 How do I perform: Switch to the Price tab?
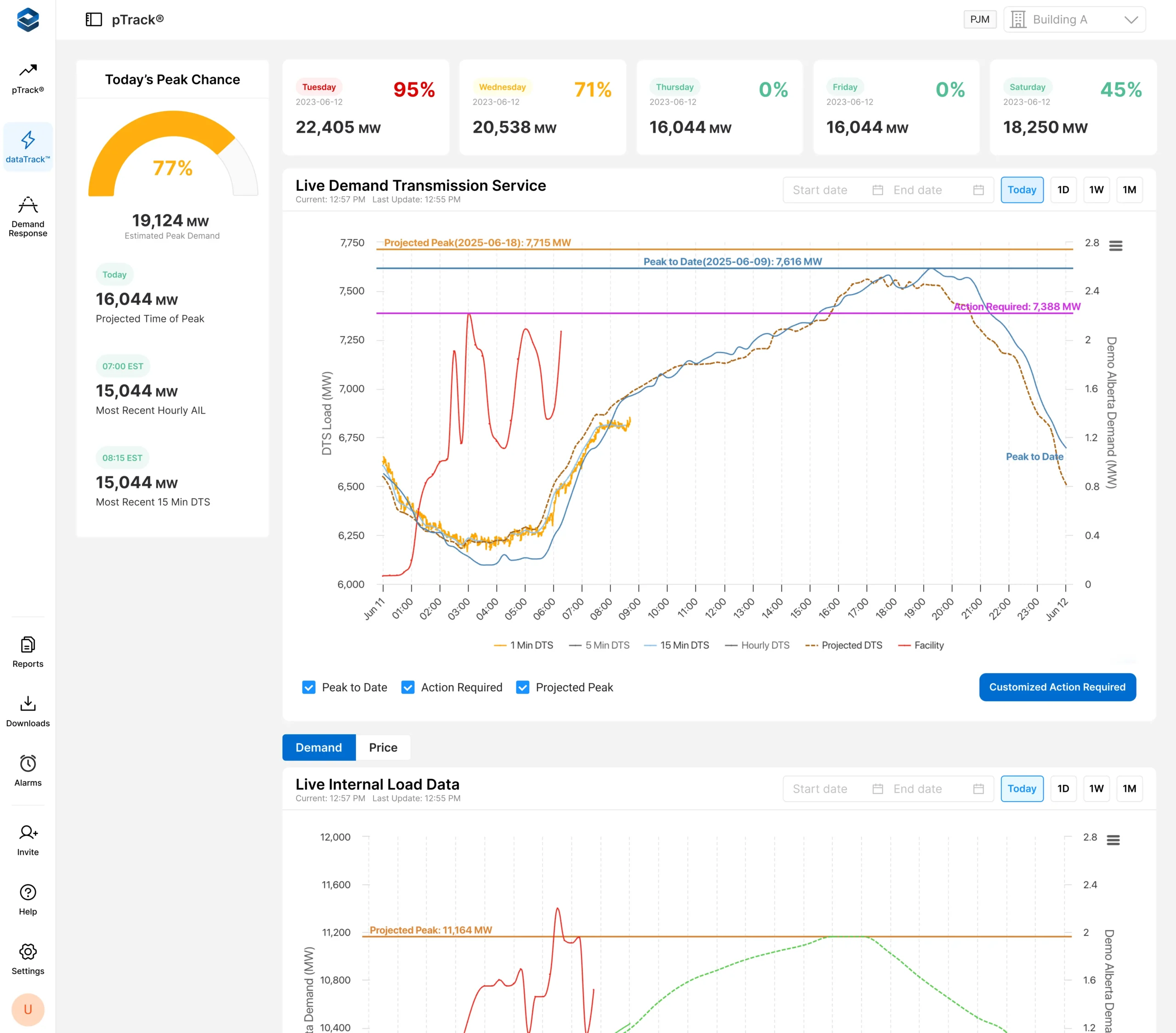[383, 748]
